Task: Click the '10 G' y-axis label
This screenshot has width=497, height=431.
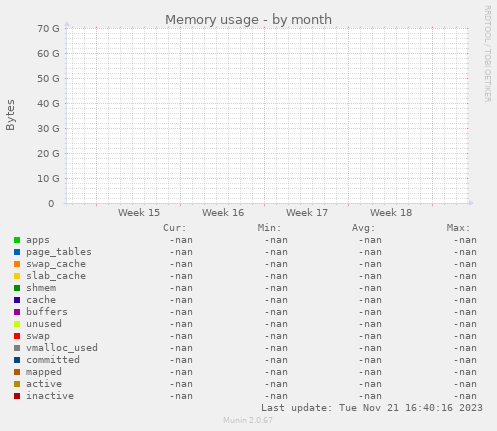Action: click(48, 179)
